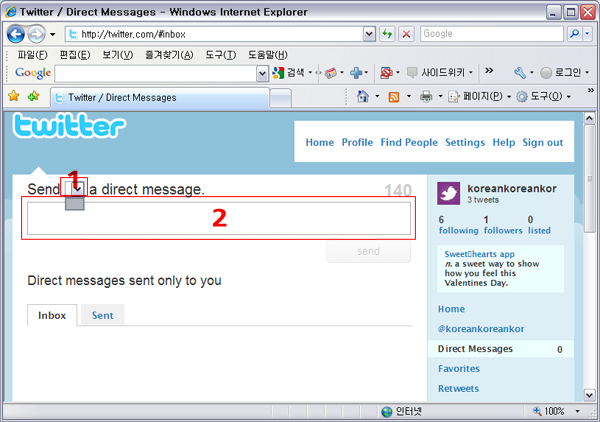The width and height of the screenshot is (600, 422).
Task: Open the 도움말(H) menu
Action: tap(267, 55)
